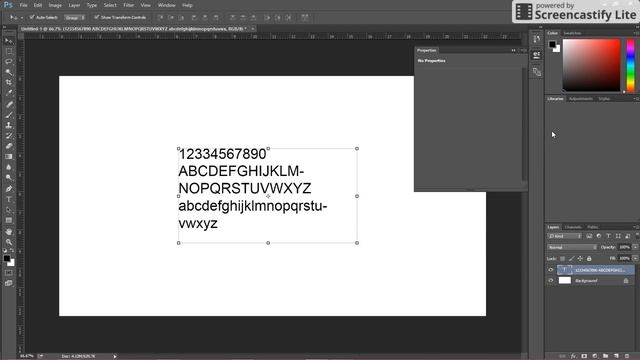
Task: Select the Path Selection tool
Action: pos(9,210)
